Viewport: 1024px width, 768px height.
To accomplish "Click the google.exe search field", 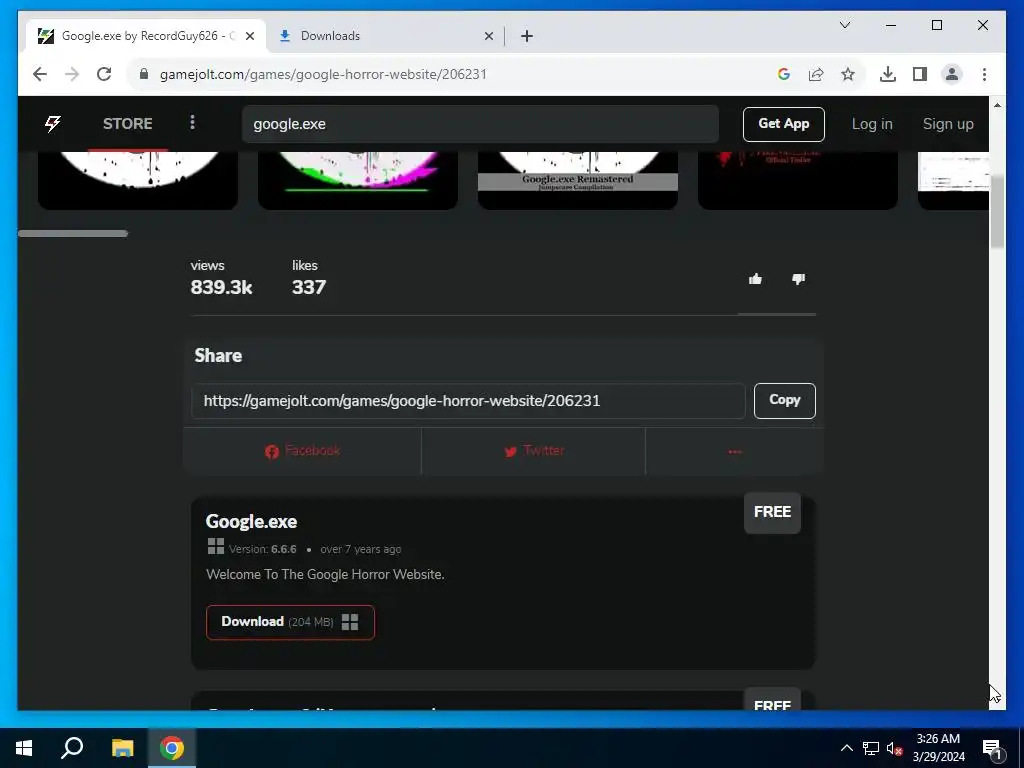I will coord(480,124).
